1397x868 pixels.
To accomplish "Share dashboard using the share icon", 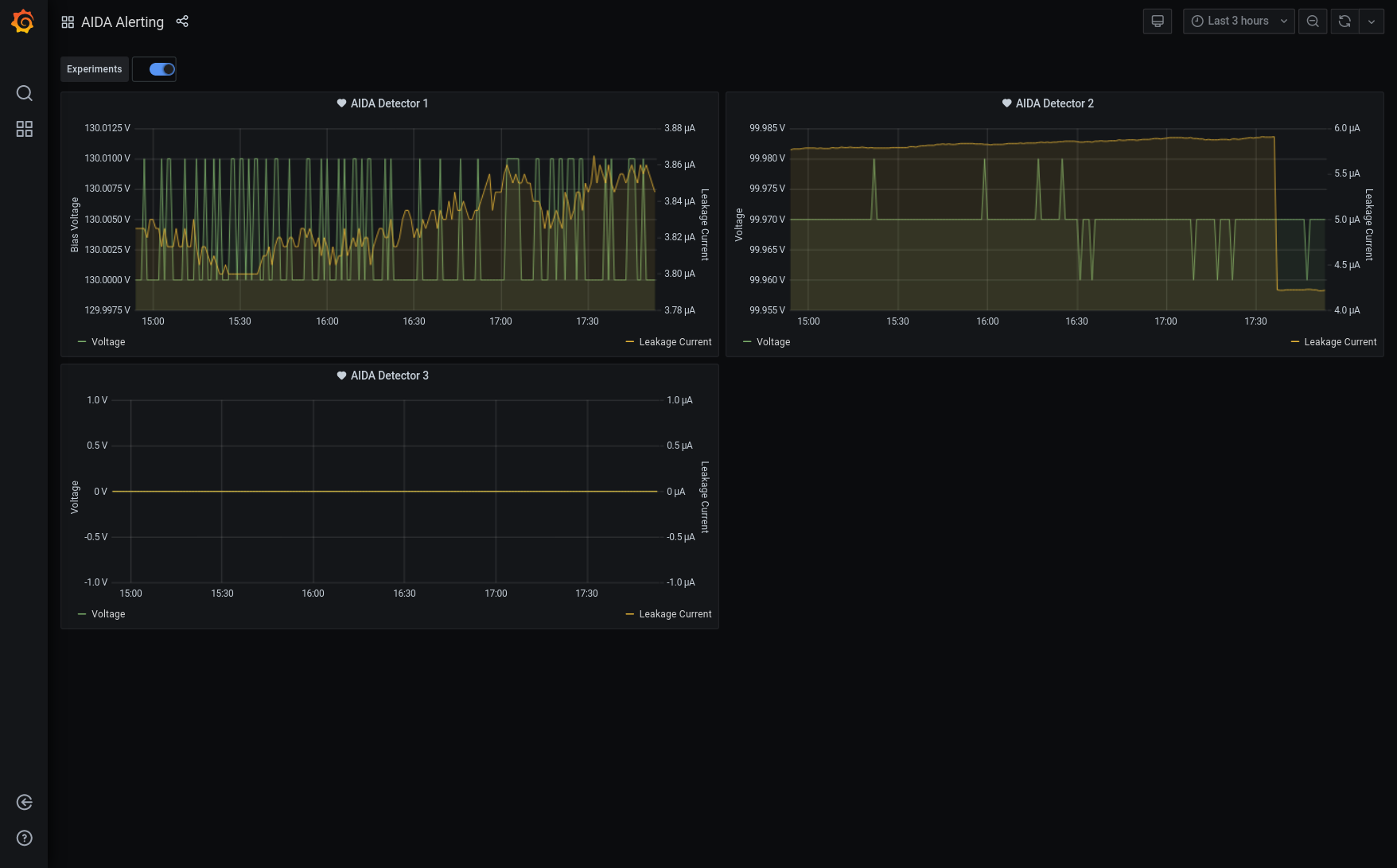I will (x=182, y=21).
